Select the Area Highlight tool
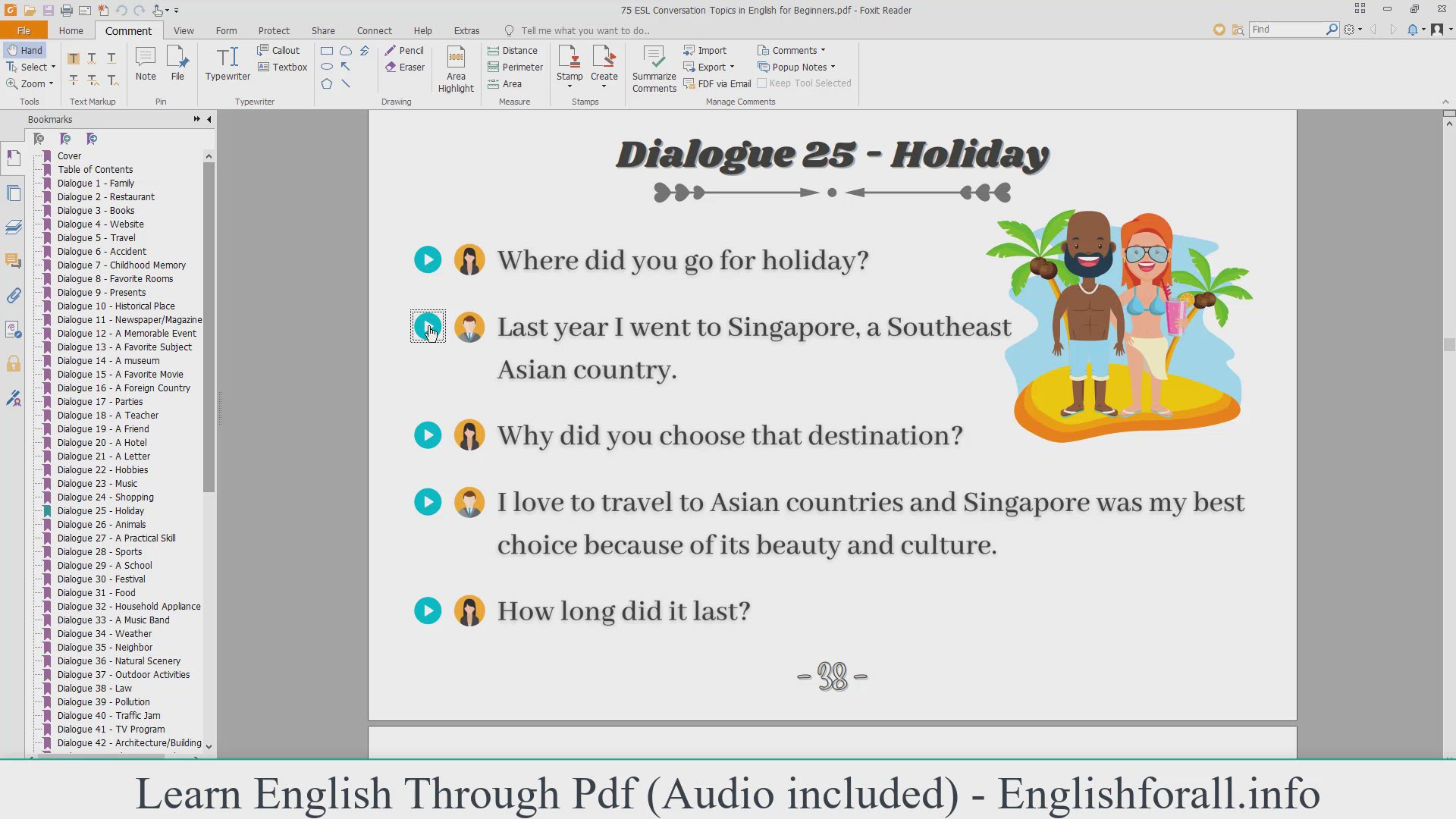The width and height of the screenshot is (1456, 819). point(456,69)
